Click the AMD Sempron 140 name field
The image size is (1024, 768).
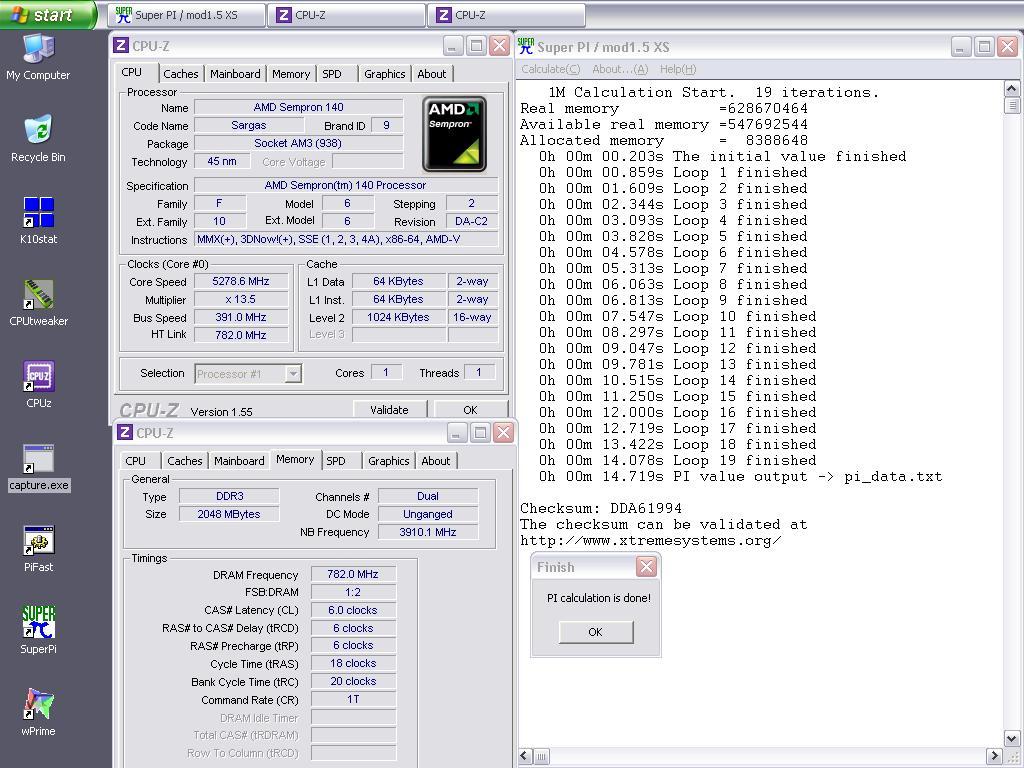298,107
